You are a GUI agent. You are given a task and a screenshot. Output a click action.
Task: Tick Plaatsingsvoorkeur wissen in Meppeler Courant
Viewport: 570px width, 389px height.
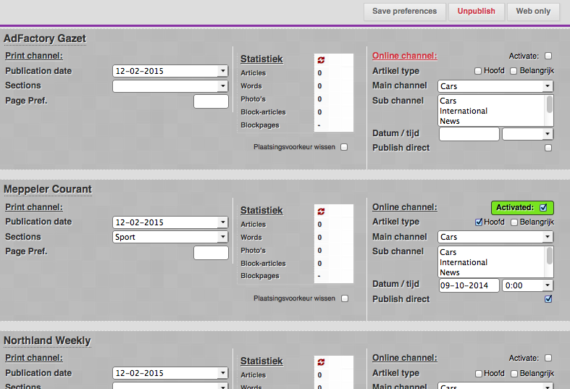(x=345, y=298)
